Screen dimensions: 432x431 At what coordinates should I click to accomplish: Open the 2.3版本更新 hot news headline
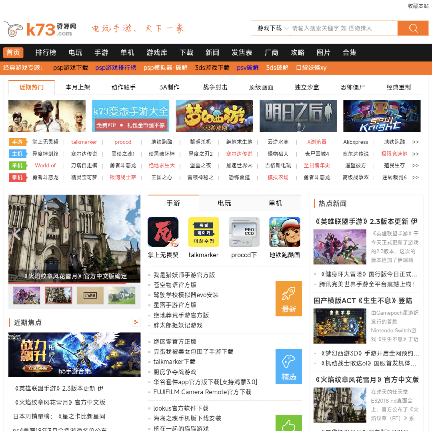click(x=366, y=221)
